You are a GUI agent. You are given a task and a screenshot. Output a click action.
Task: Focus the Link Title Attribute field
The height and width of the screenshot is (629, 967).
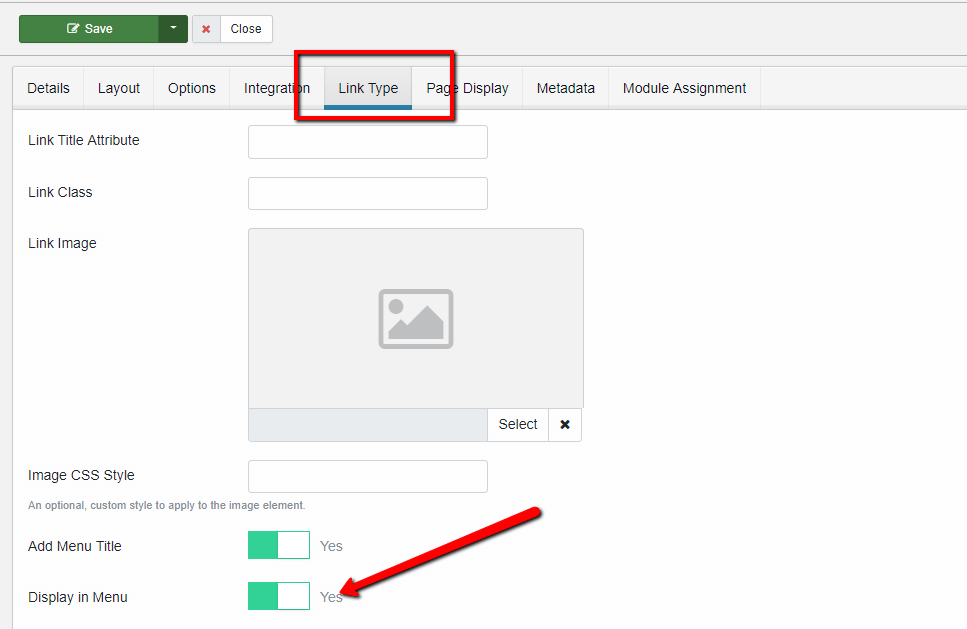tap(368, 142)
